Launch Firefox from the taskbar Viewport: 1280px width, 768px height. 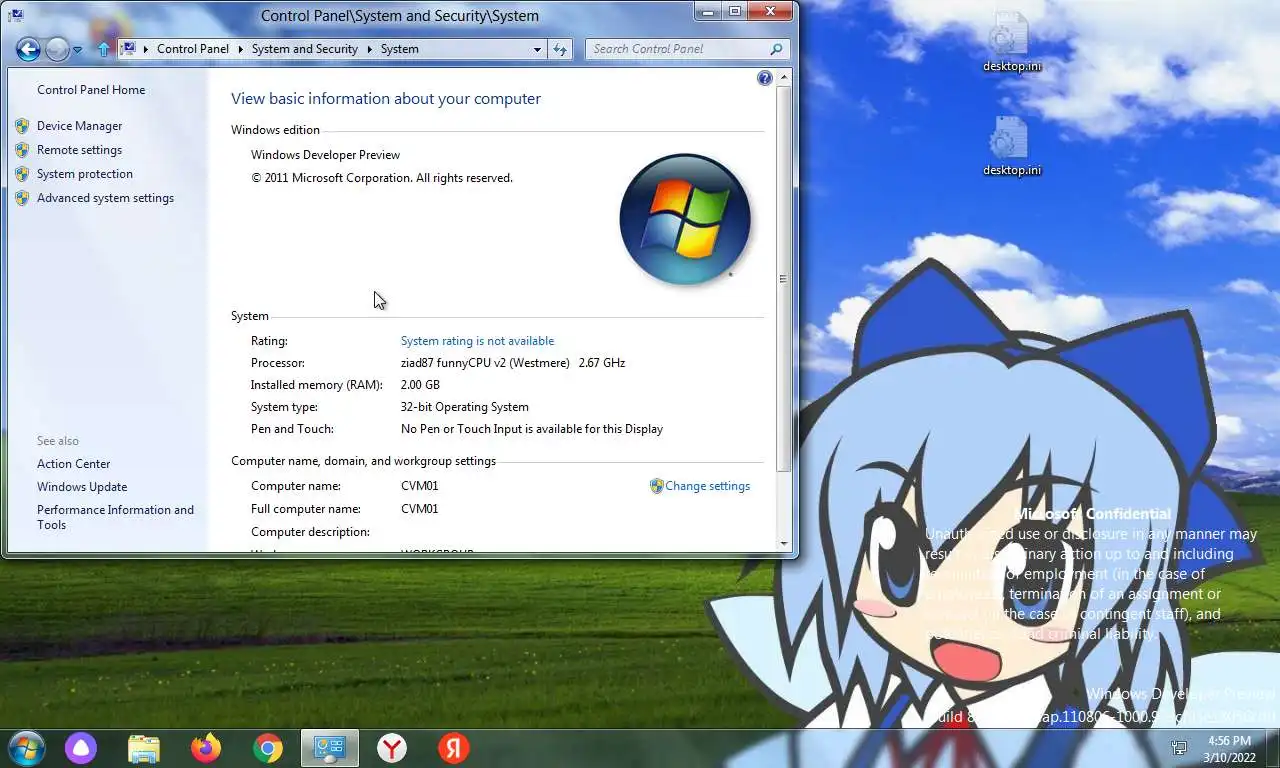point(206,748)
